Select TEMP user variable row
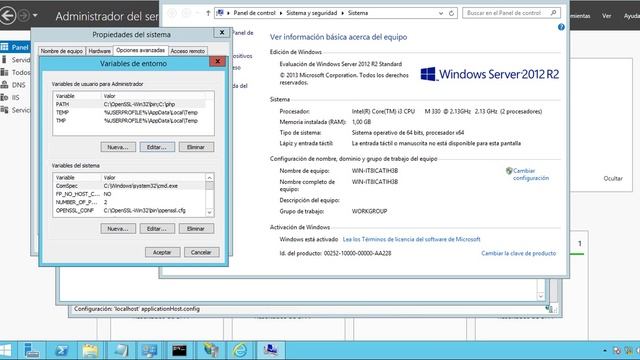Screen dimensions: 640x360 129,112
